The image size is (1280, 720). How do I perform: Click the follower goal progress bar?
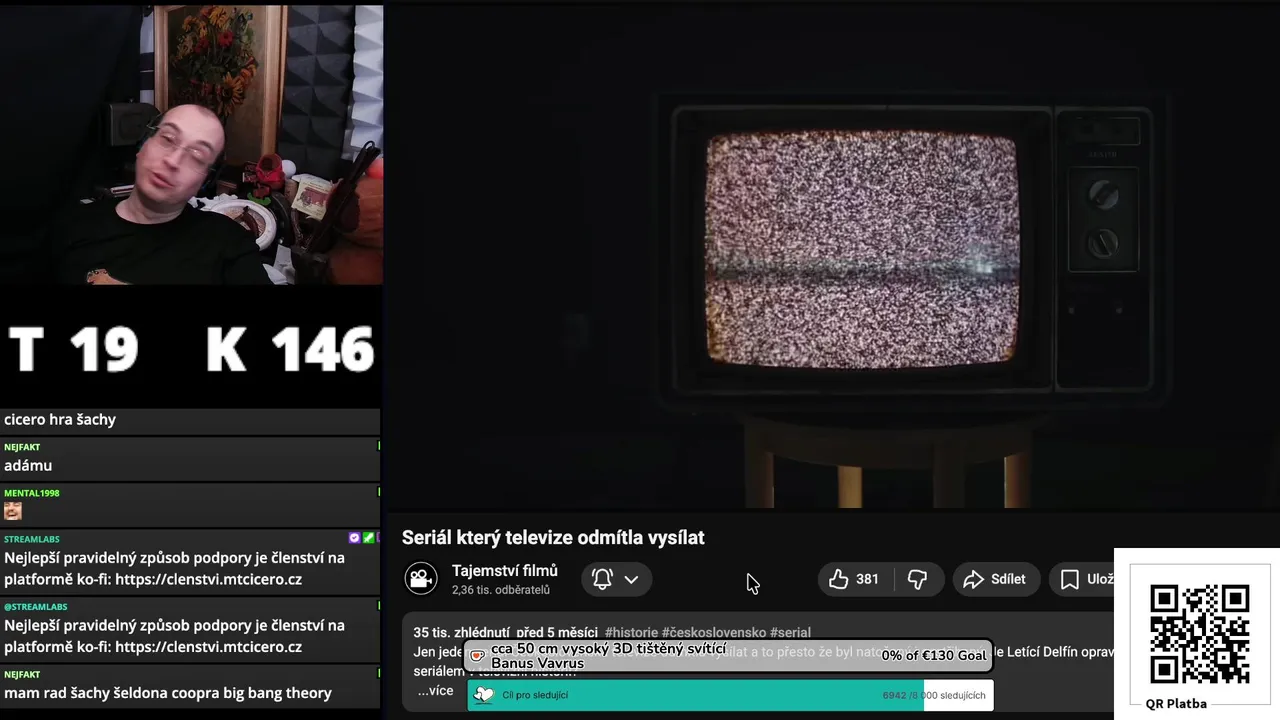(x=730, y=695)
